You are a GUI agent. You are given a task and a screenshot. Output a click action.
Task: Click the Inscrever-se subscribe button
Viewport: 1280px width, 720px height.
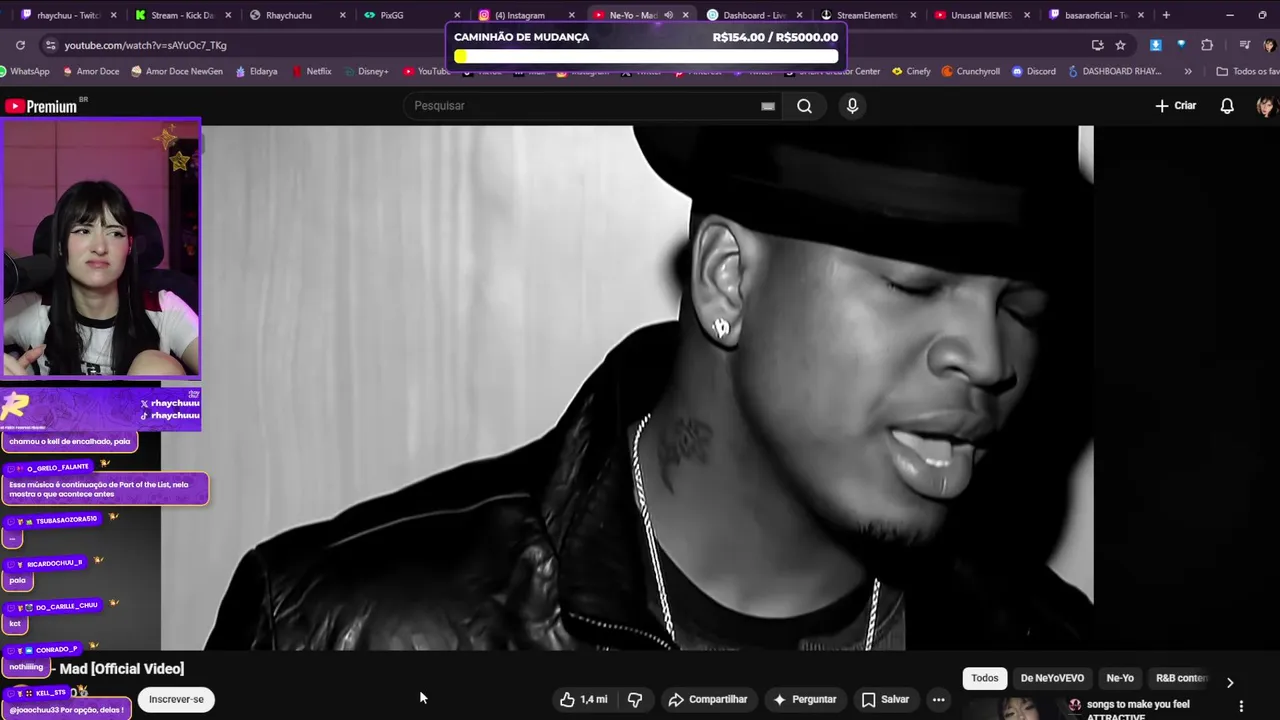click(x=176, y=699)
